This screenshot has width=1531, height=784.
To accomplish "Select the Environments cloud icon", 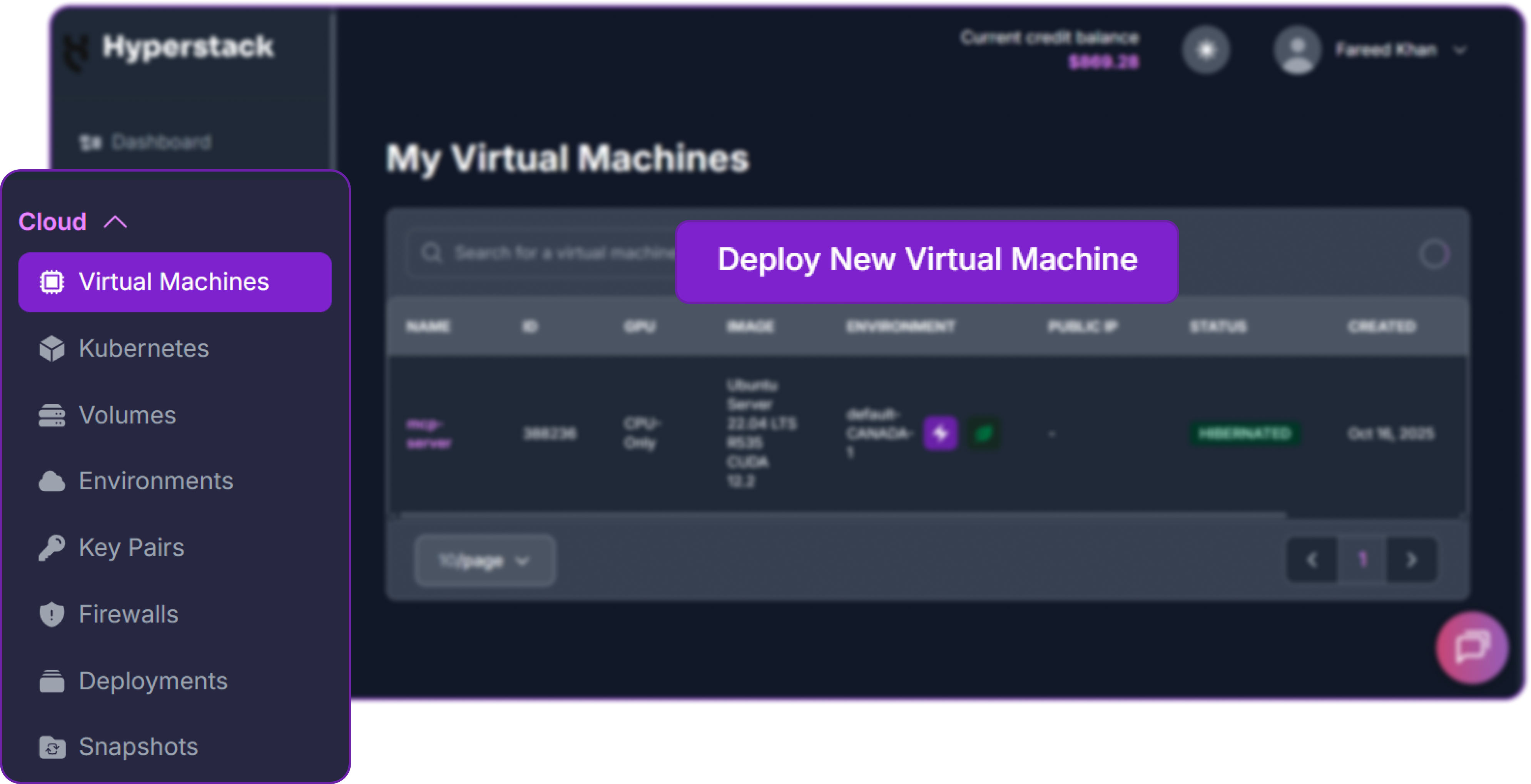I will (x=52, y=482).
